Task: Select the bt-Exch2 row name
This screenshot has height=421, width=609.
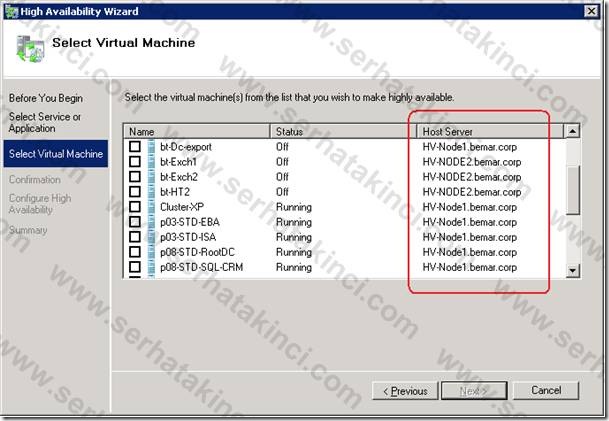Action: [x=179, y=177]
